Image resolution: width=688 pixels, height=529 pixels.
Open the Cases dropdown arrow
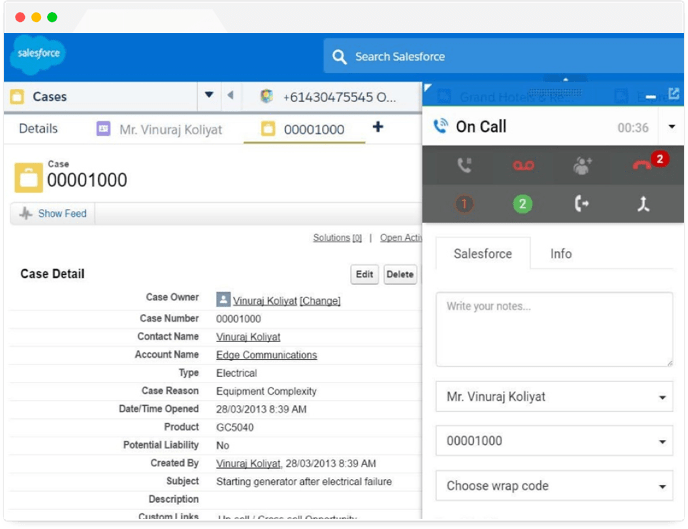209,95
